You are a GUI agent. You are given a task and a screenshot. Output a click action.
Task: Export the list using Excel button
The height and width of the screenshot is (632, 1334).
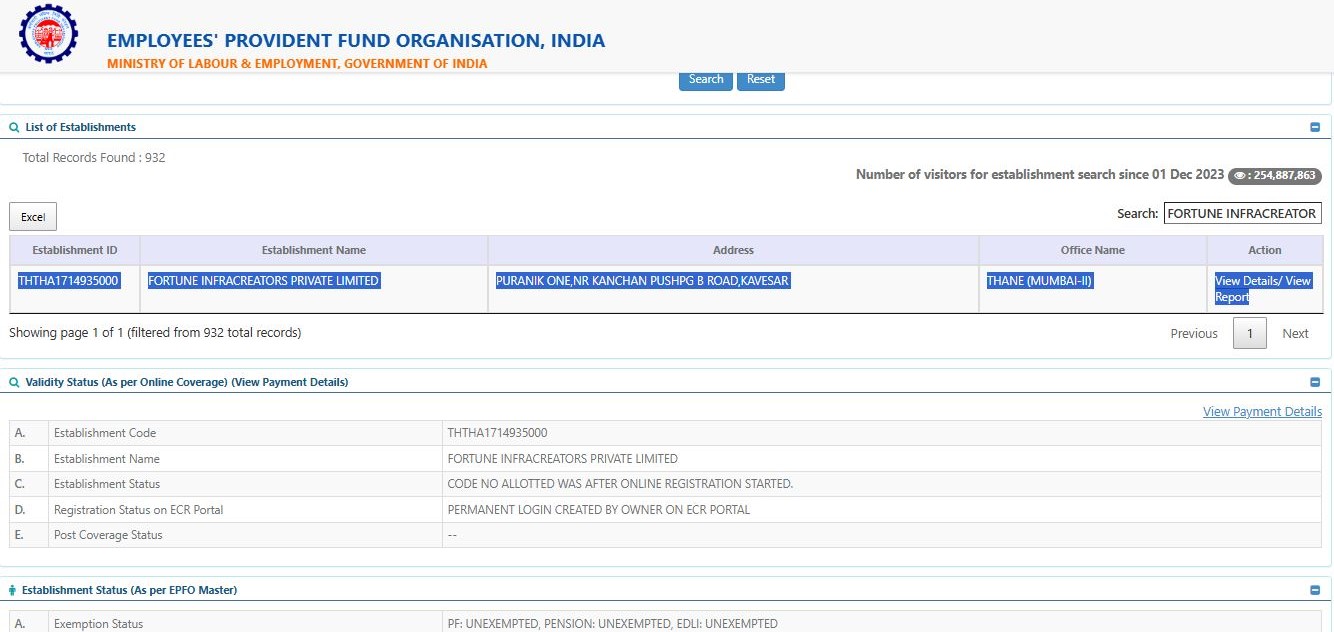point(33,217)
